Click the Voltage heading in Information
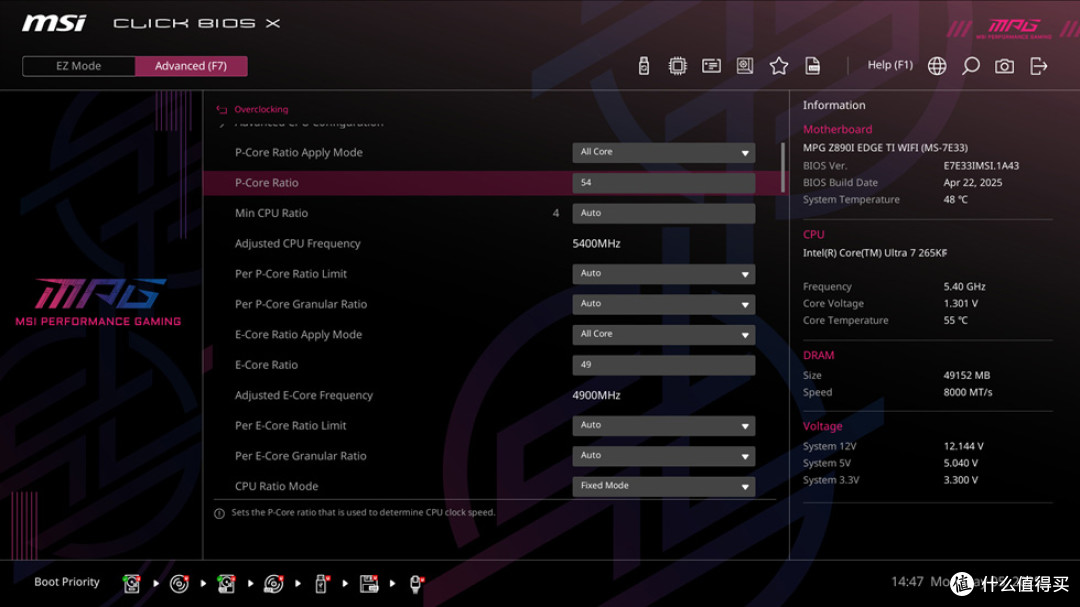Image resolution: width=1080 pixels, height=607 pixels. click(822, 426)
